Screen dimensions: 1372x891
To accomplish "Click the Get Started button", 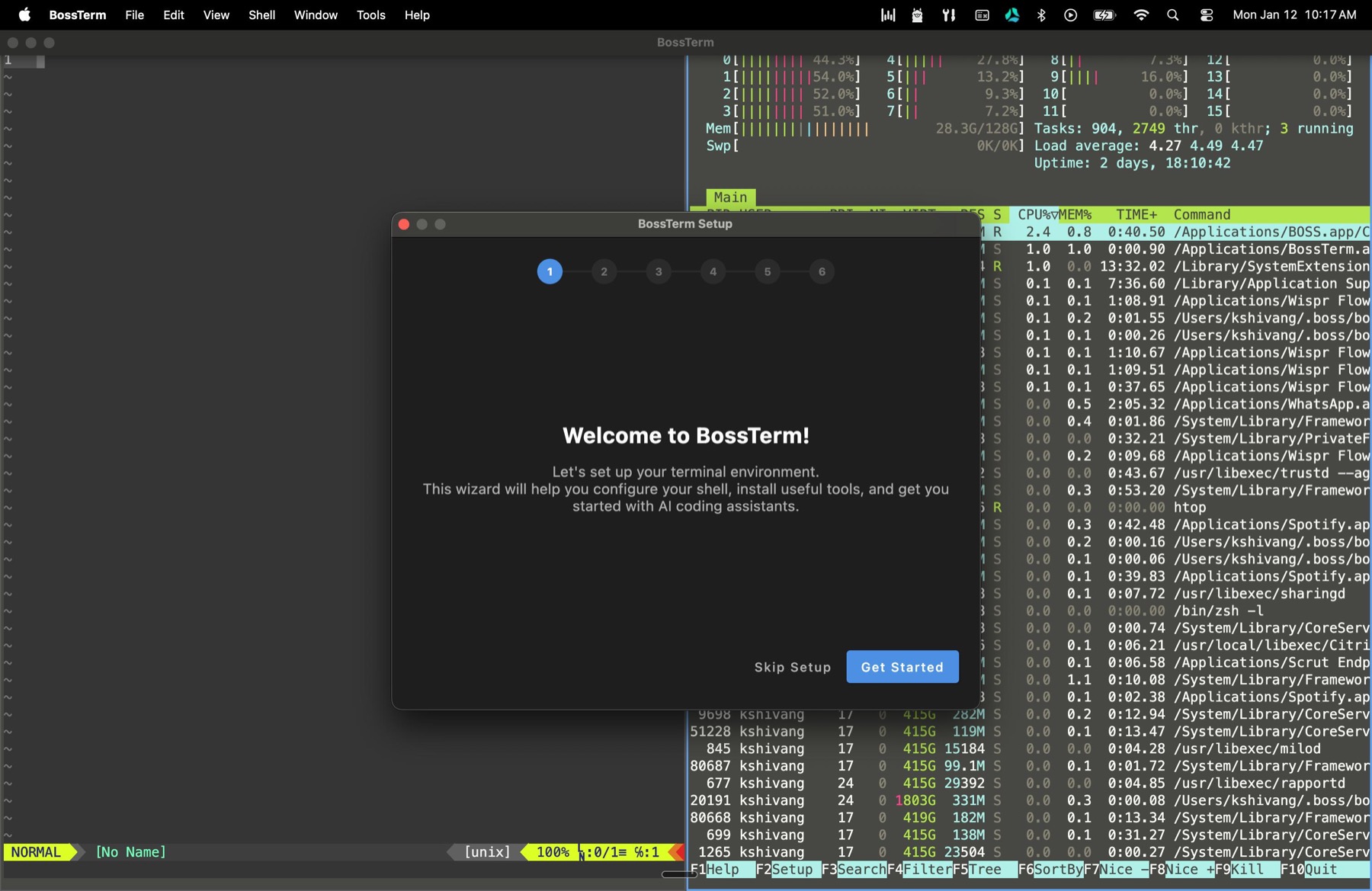I will (x=902, y=667).
